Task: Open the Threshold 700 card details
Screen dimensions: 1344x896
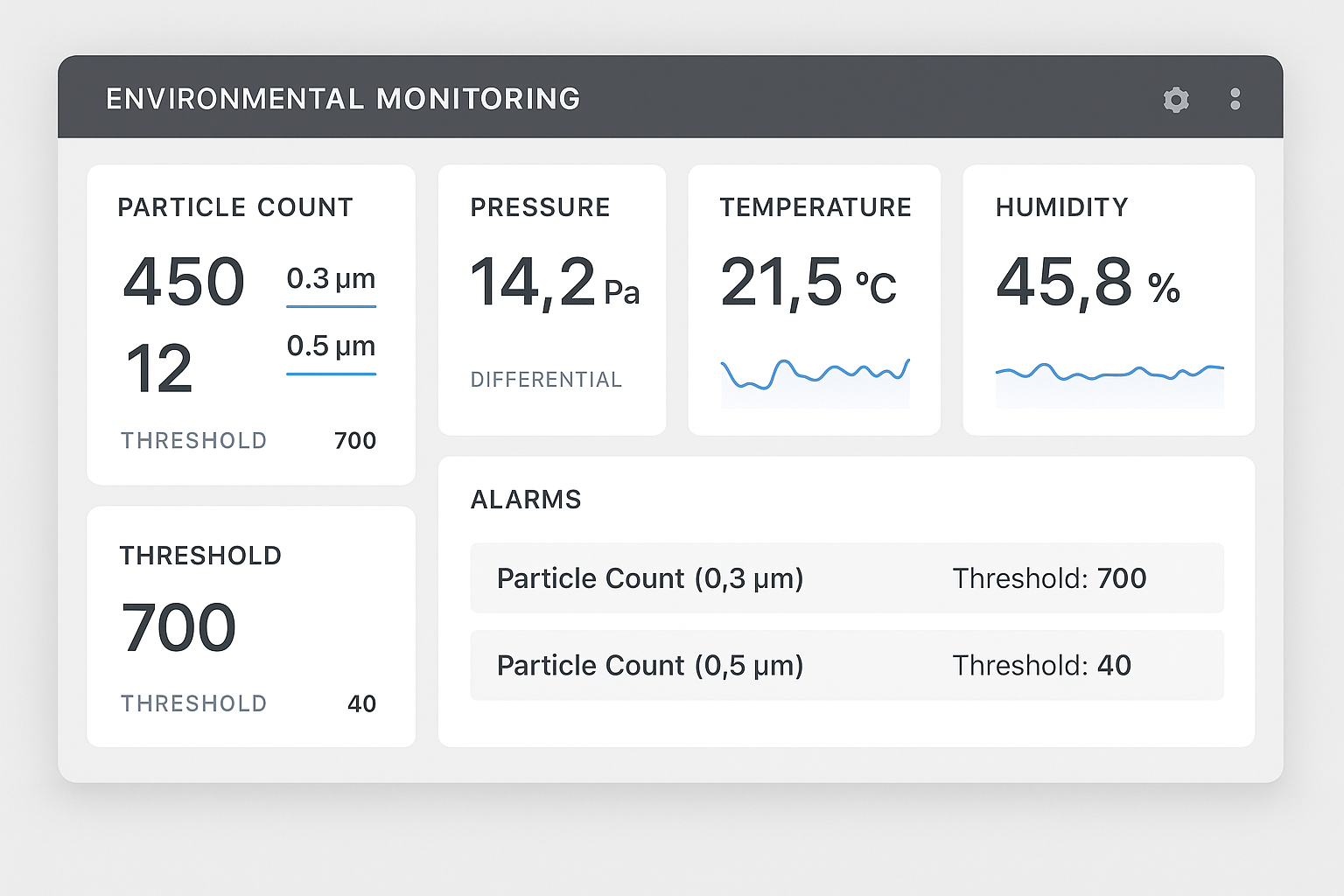Action: pos(250,624)
